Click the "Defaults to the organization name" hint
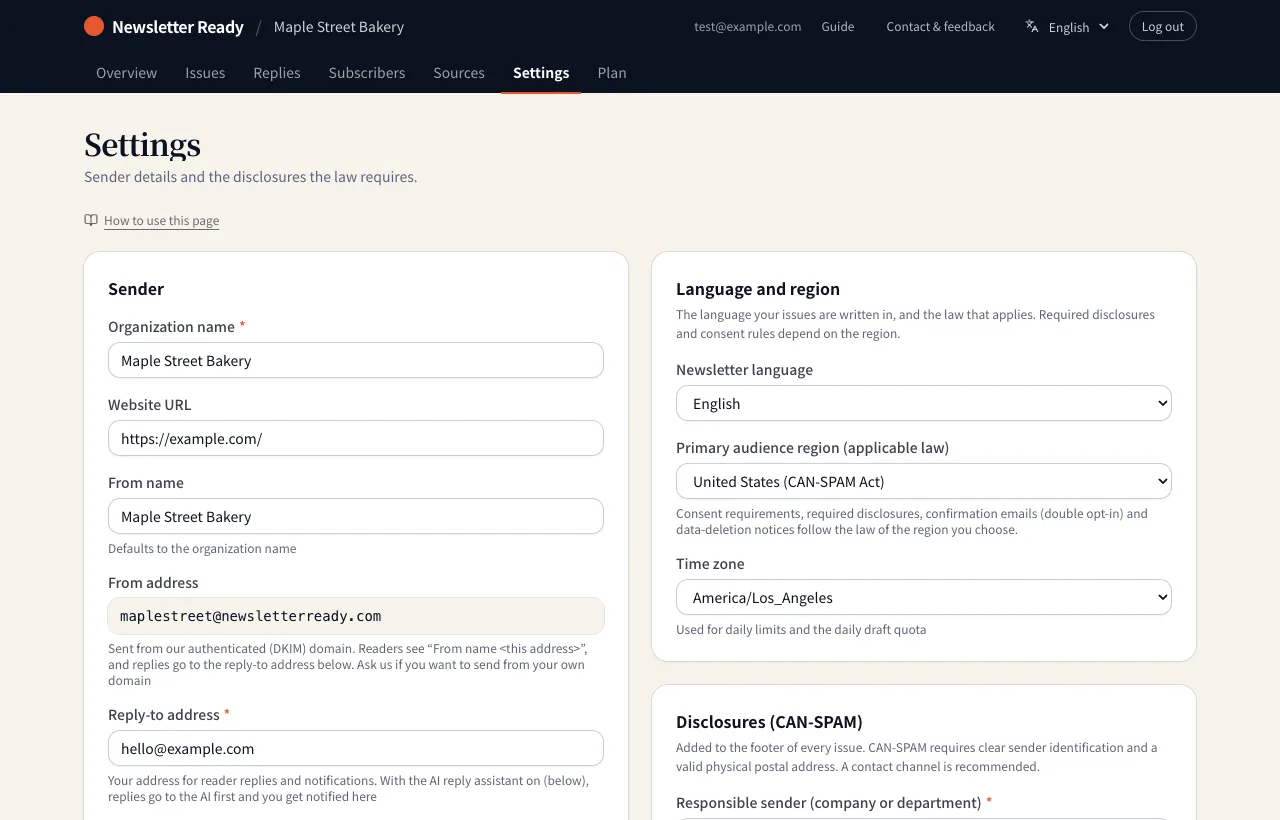 coord(202,548)
